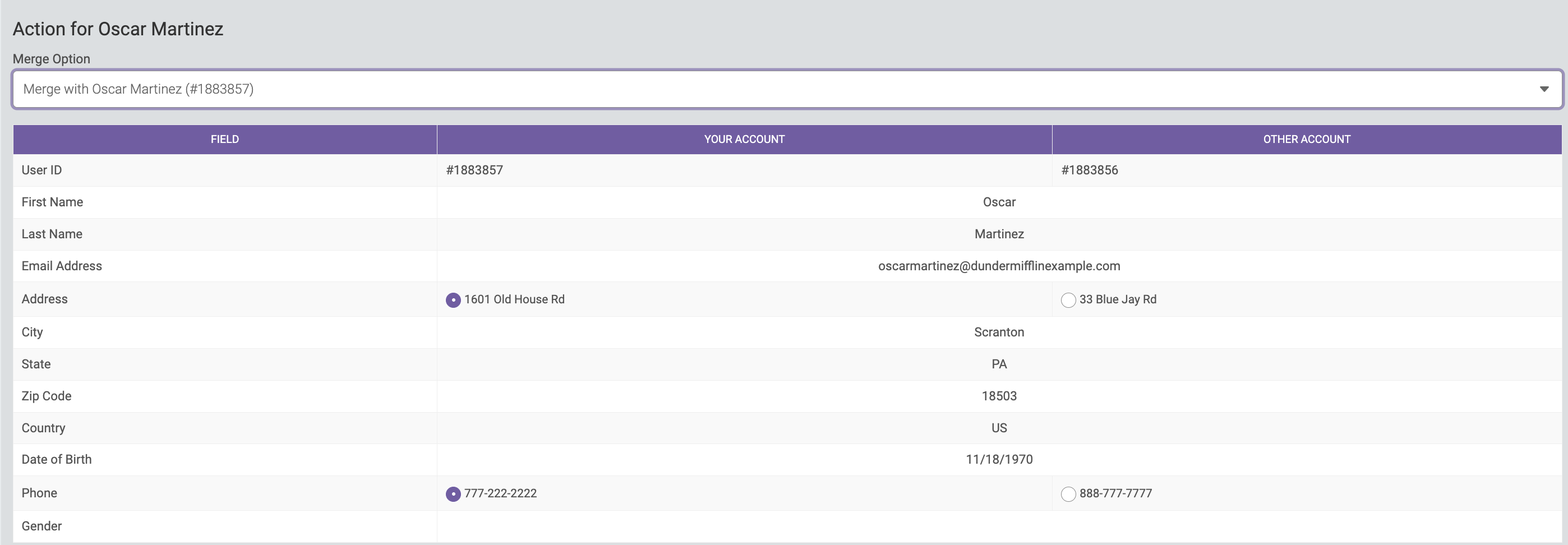1568x545 pixels.
Task: Open the Merge Option dropdown
Action: (x=787, y=89)
